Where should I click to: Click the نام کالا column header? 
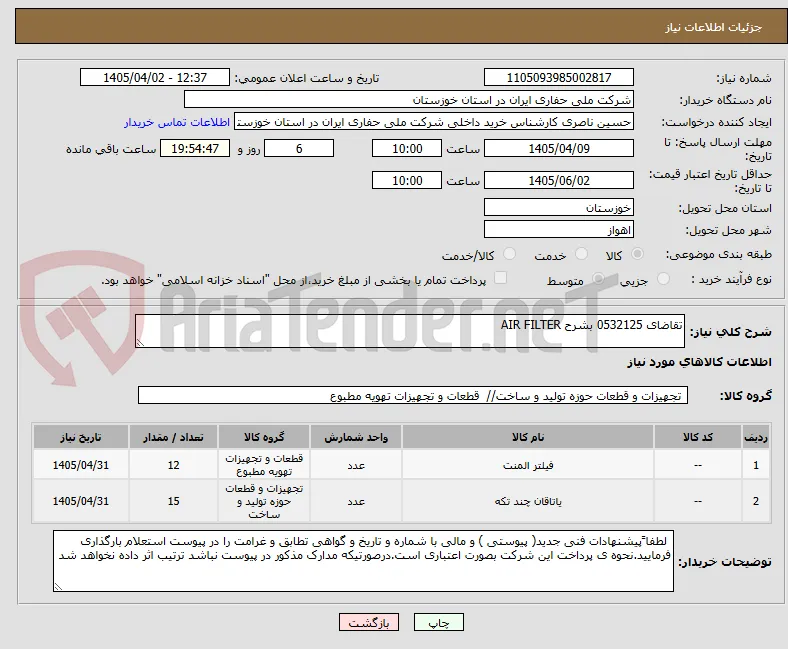528,437
